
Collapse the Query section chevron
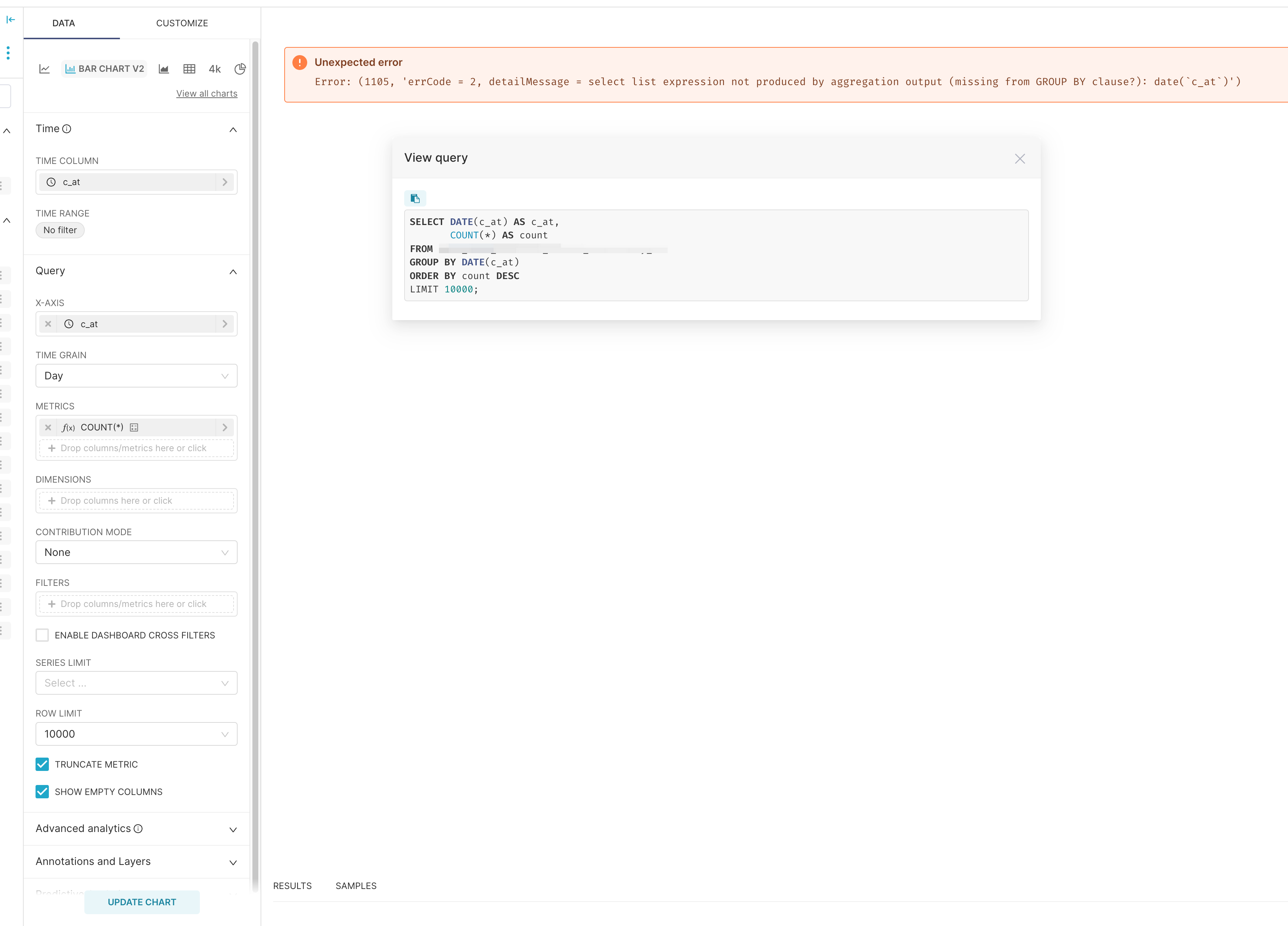(x=233, y=271)
